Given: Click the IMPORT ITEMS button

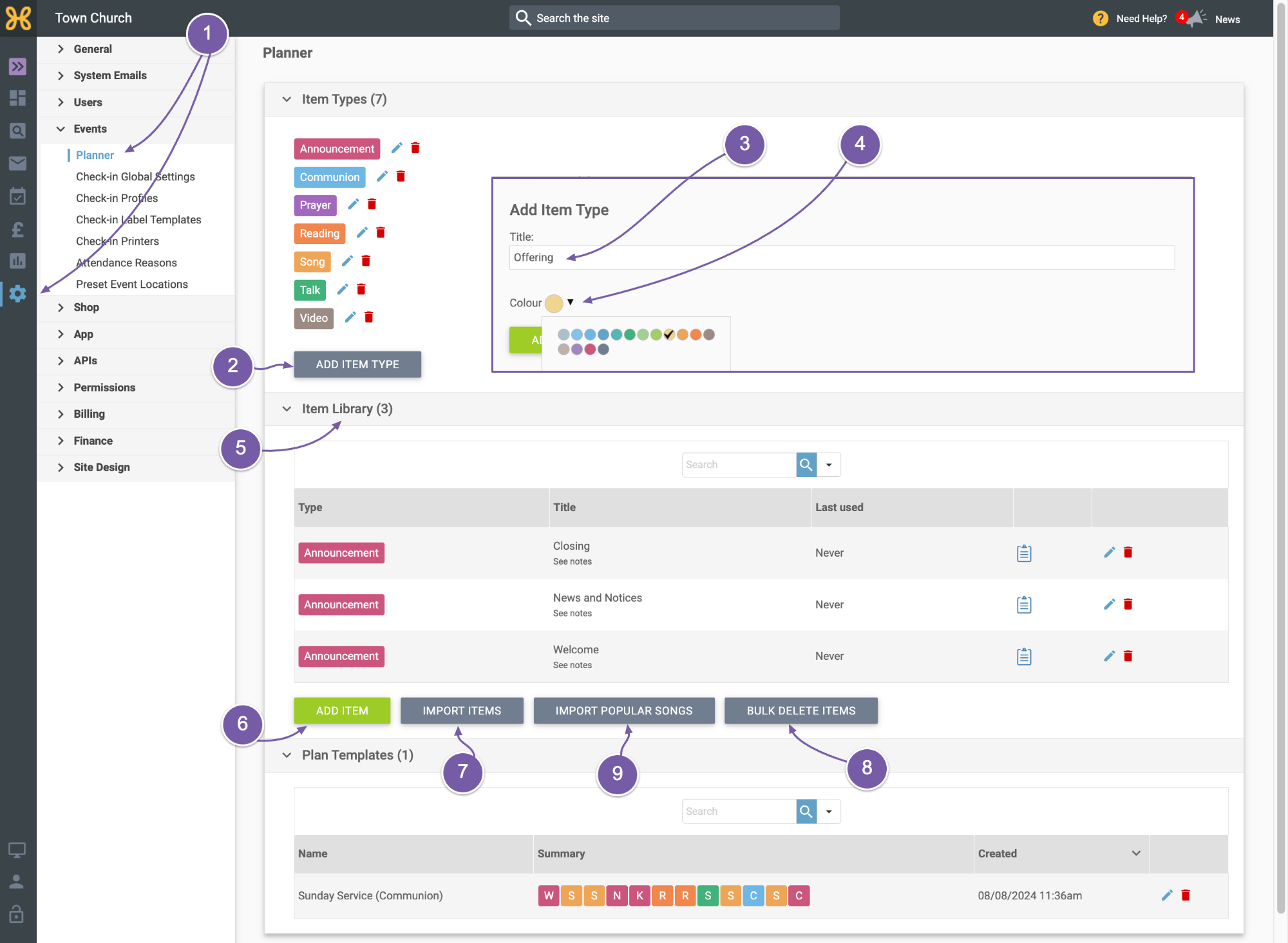Looking at the screenshot, I should (x=462, y=711).
